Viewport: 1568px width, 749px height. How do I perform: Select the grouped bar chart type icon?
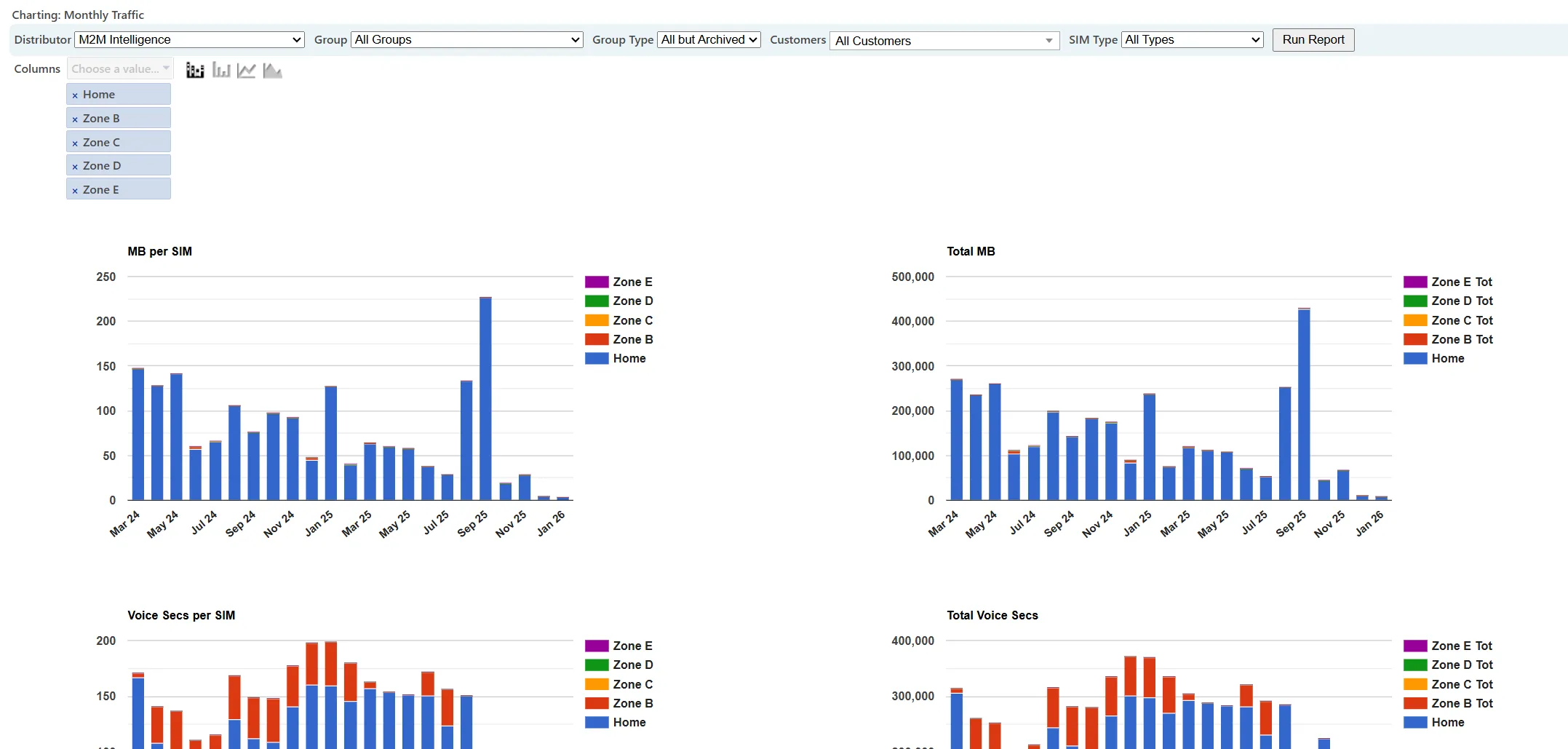pos(221,70)
